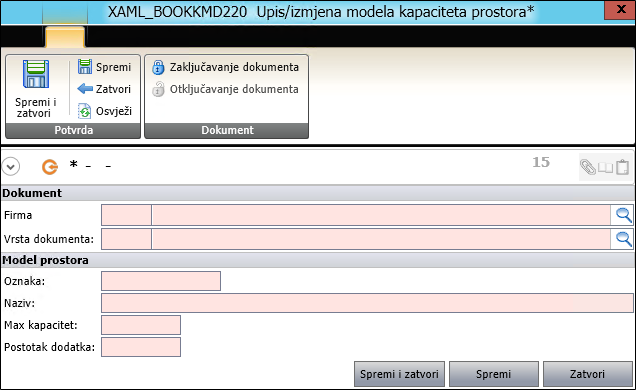Select the highlighted yellow ribbon tab
Viewport: 636px width, 390px height.
[x=65, y=37]
